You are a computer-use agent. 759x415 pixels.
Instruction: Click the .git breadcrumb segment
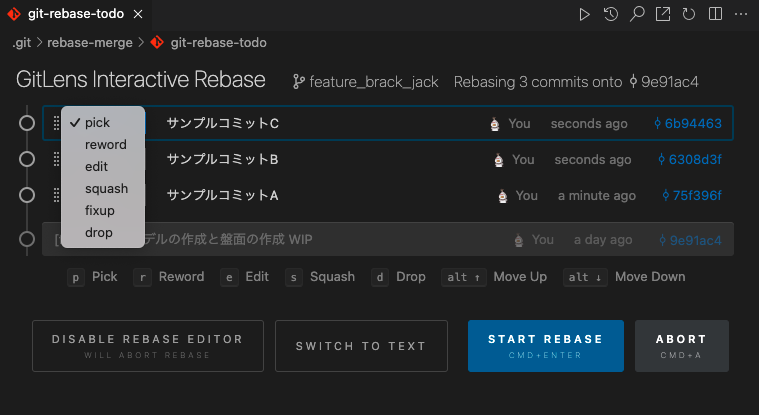click(21, 43)
